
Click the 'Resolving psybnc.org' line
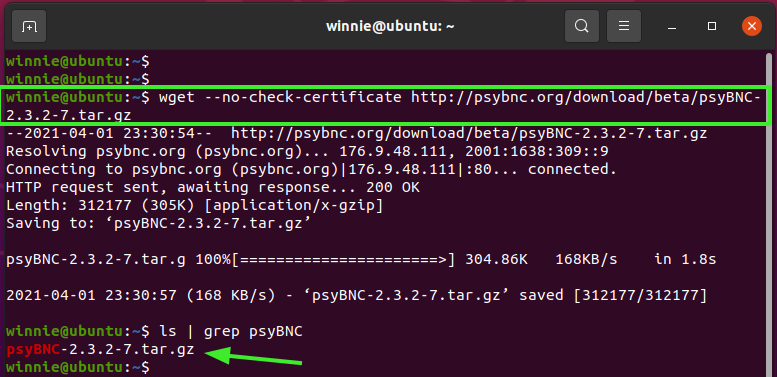(x=307, y=151)
